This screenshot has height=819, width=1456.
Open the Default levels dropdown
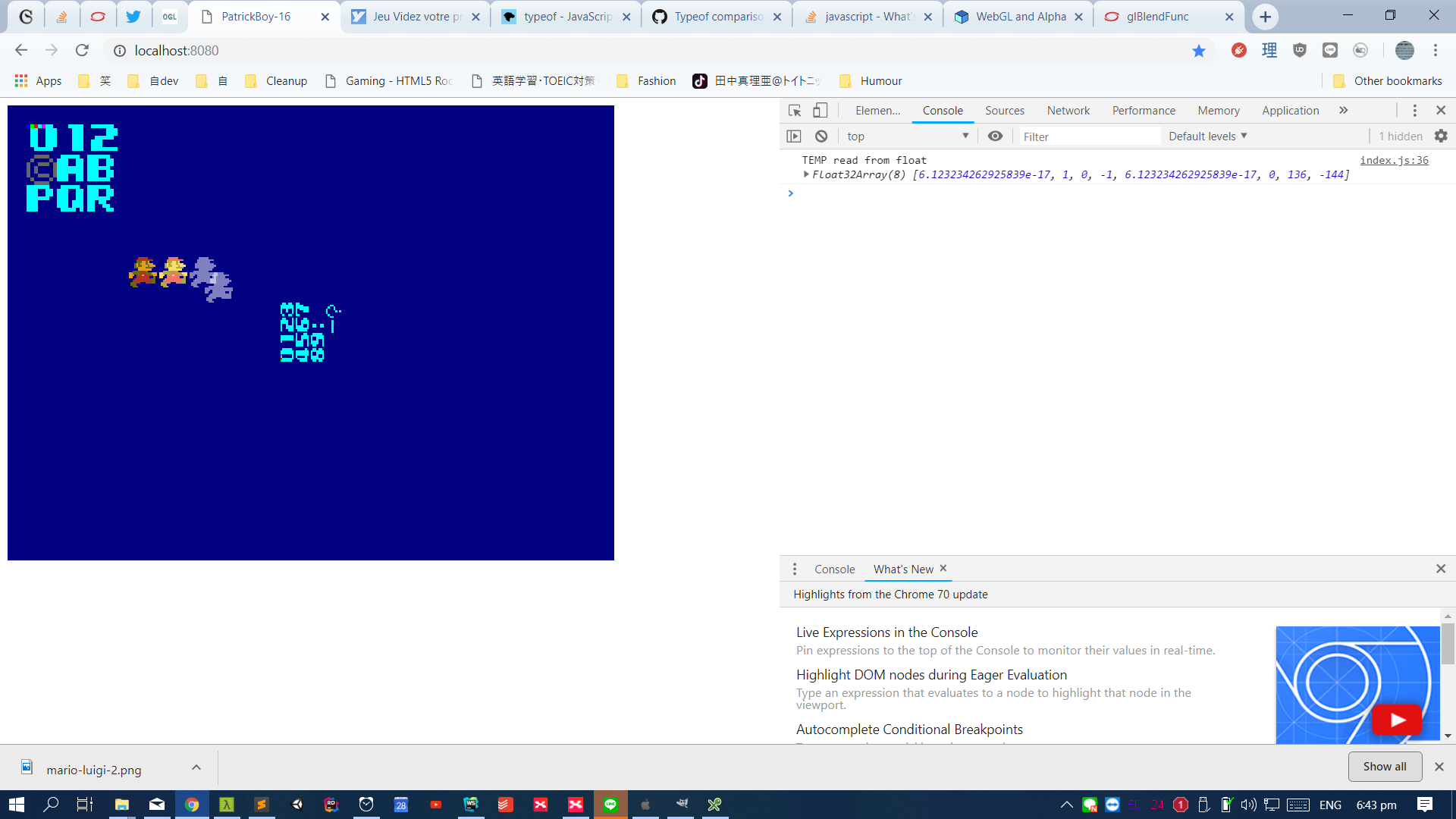[x=1207, y=136]
